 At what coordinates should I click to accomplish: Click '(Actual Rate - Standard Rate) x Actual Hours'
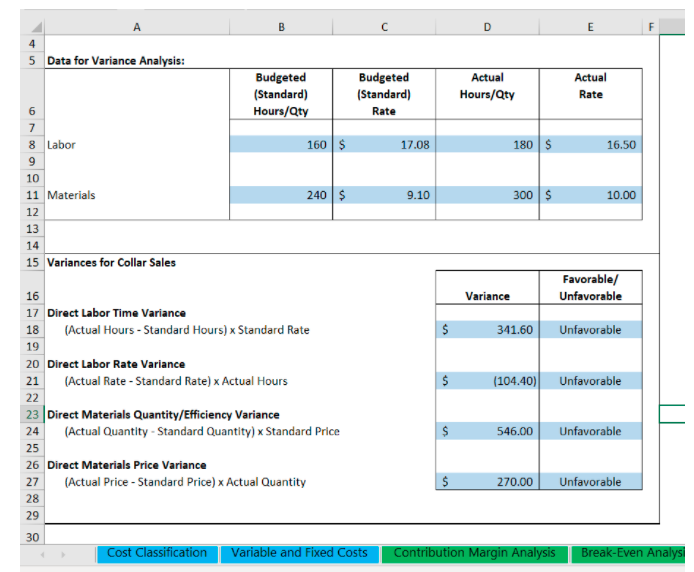pos(176,381)
